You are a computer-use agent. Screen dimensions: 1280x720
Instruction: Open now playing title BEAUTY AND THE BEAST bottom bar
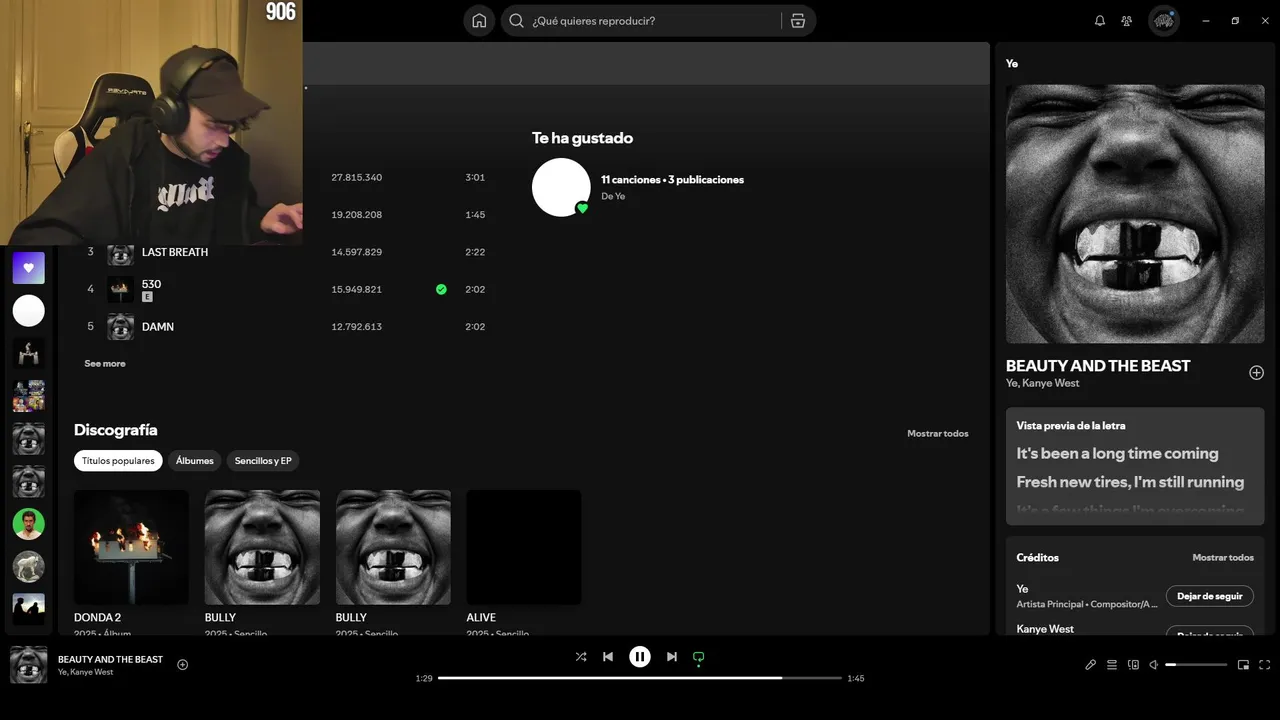(110, 660)
